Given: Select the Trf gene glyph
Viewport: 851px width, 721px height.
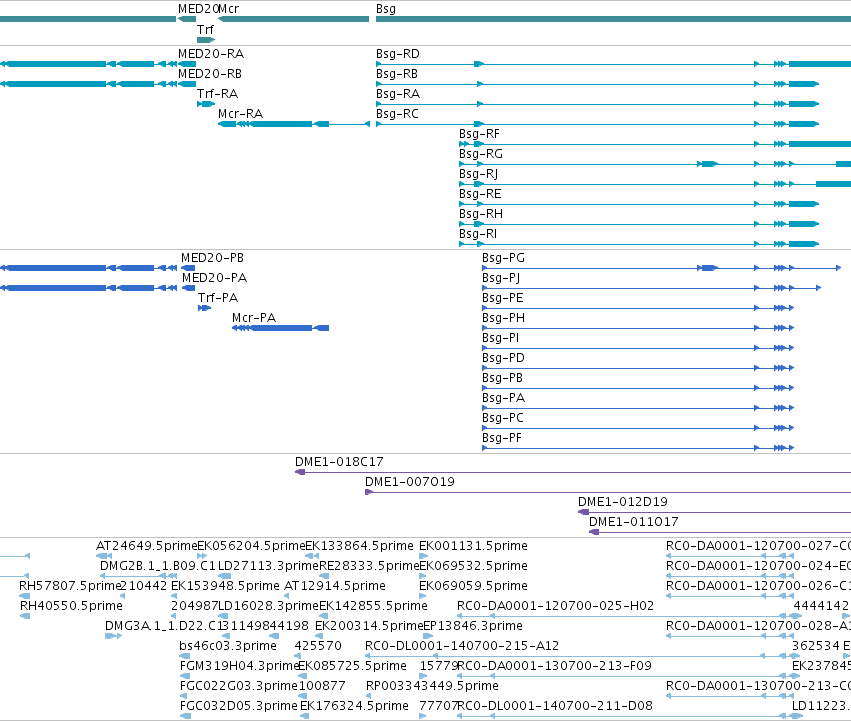Looking at the screenshot, I should (x=206, y=40).
